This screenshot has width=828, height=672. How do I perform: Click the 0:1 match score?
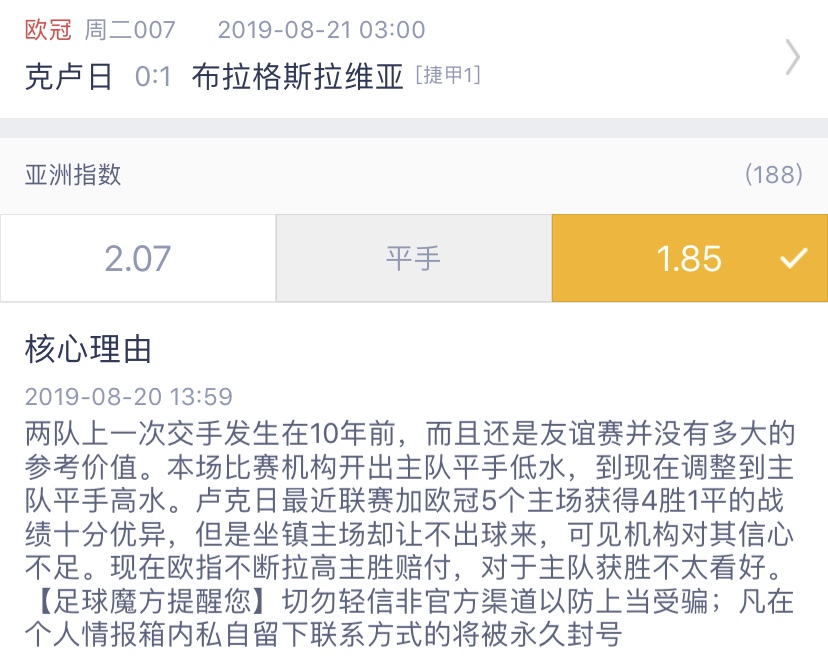tap(153, 77)
